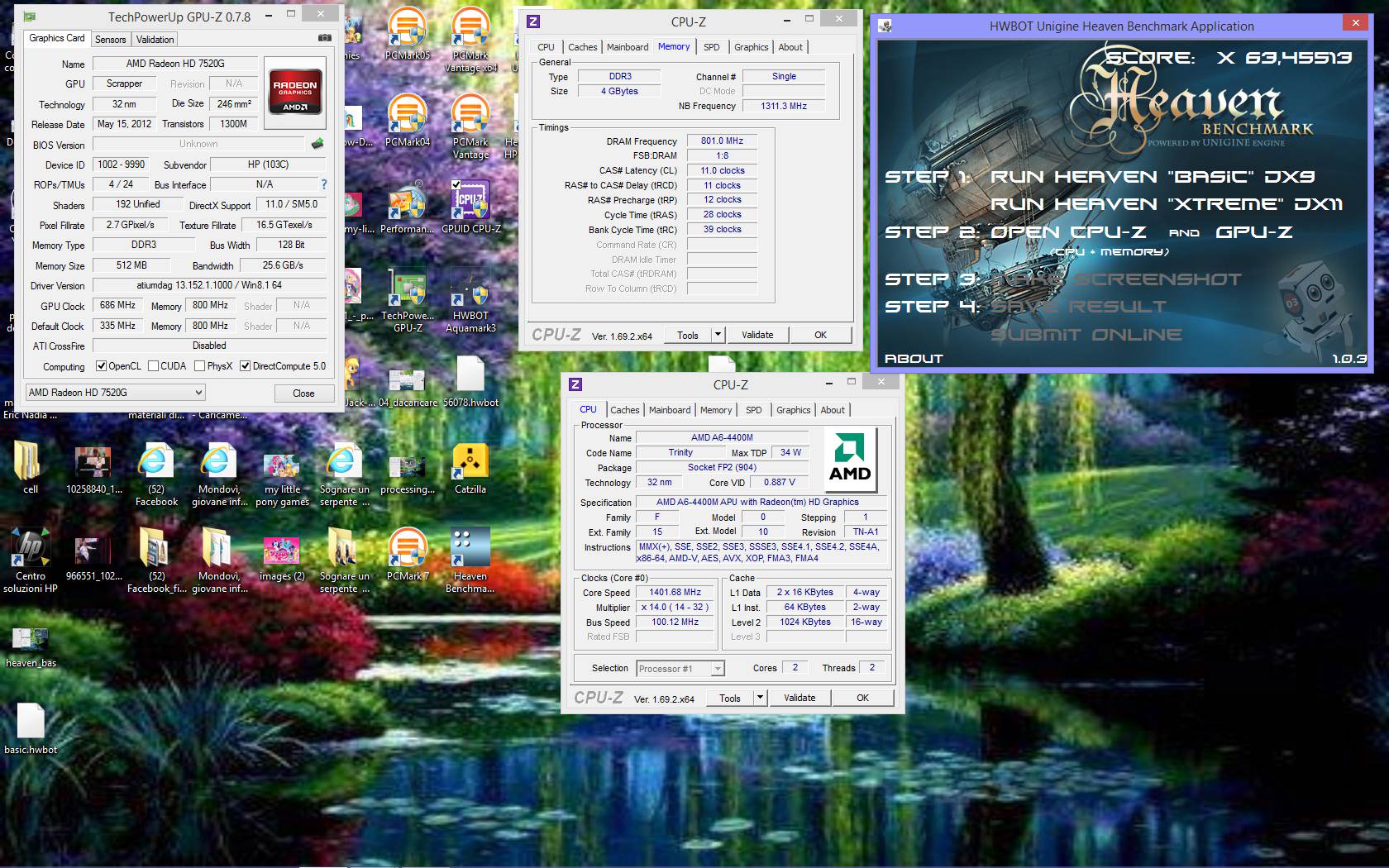Click Run Heaven "Basic" DX9 in HWBOT

[1152, 177]
